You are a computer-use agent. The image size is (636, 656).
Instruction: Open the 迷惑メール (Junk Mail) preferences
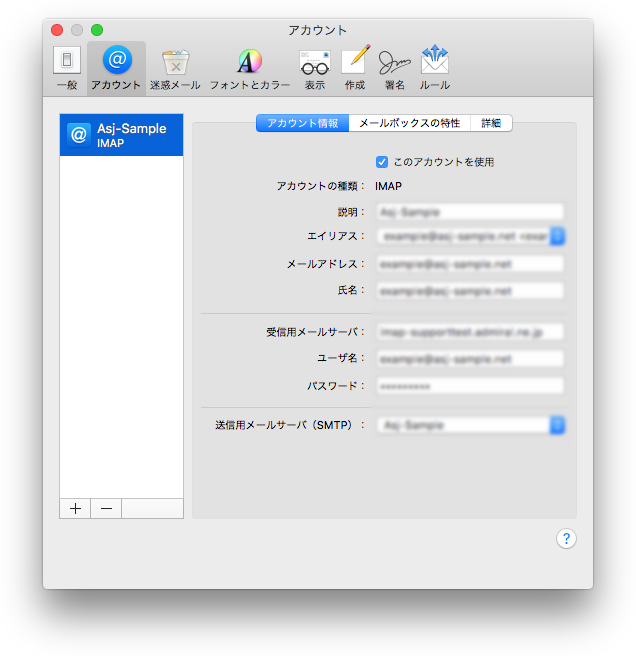pyautogui.click(x=175, y=68)
